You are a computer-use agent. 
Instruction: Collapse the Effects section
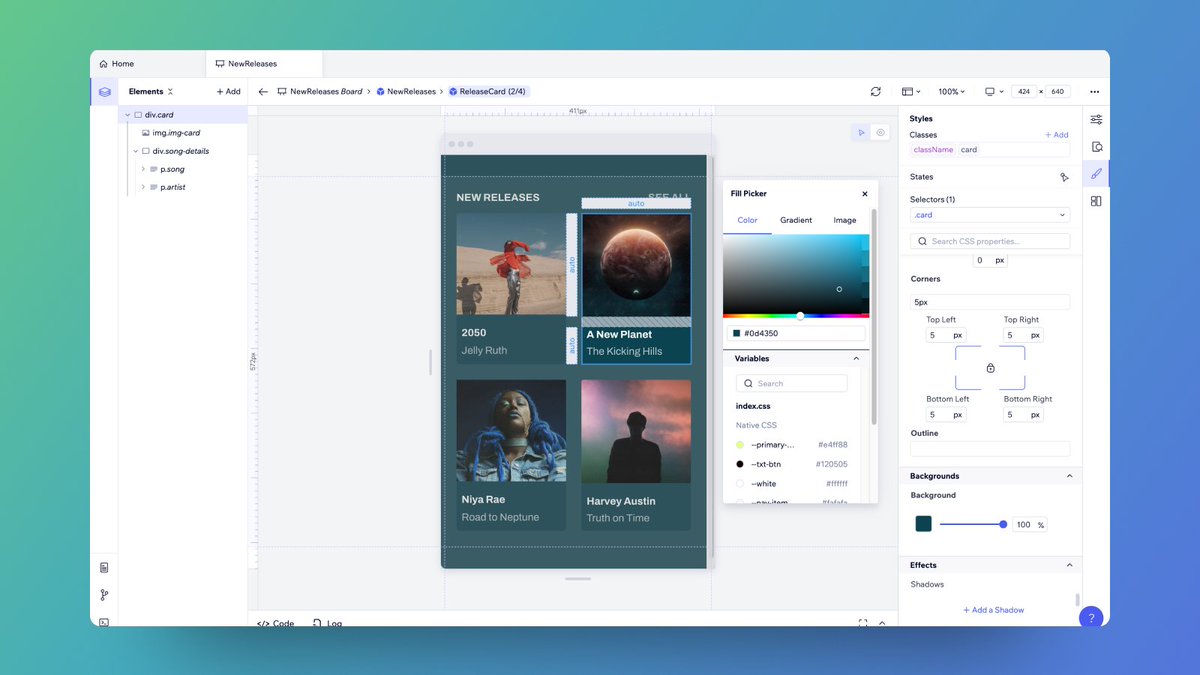pos(1069,565)
